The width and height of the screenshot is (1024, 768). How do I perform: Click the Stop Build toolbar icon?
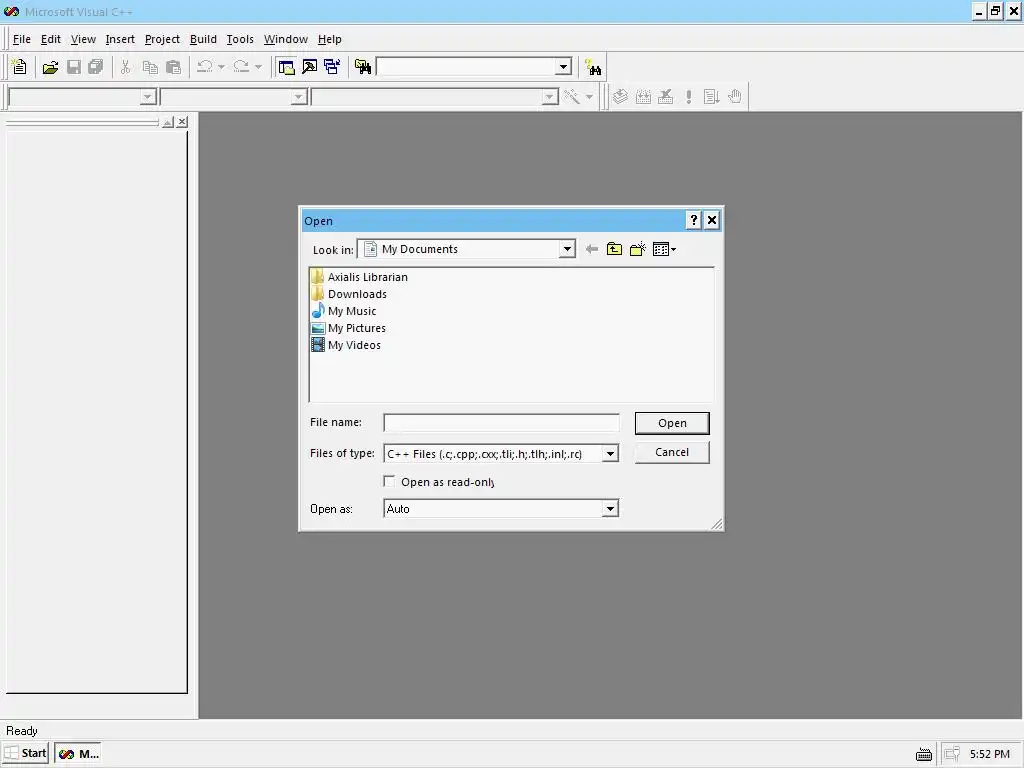coord(665,97)
